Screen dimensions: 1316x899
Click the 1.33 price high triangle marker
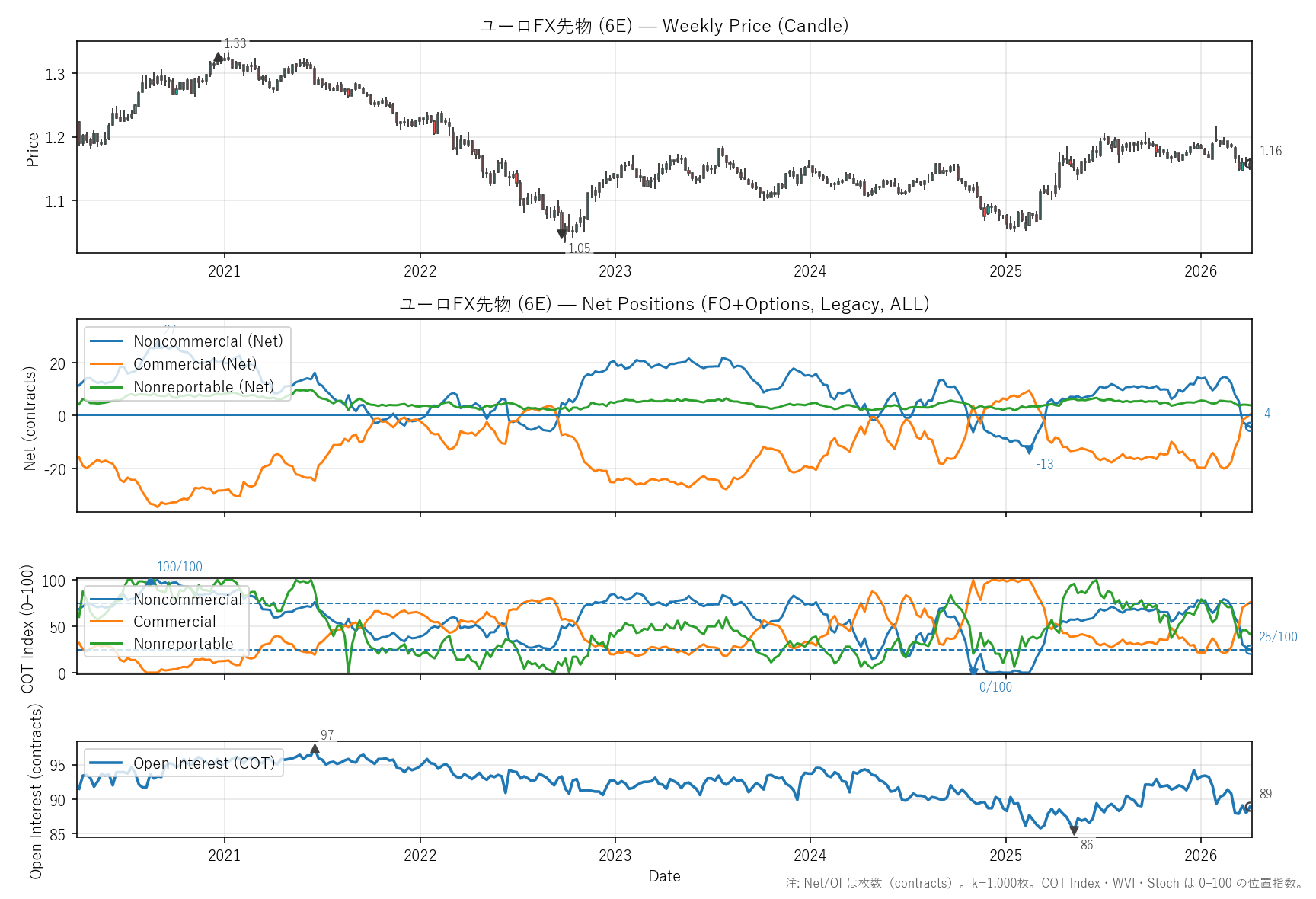219,57
